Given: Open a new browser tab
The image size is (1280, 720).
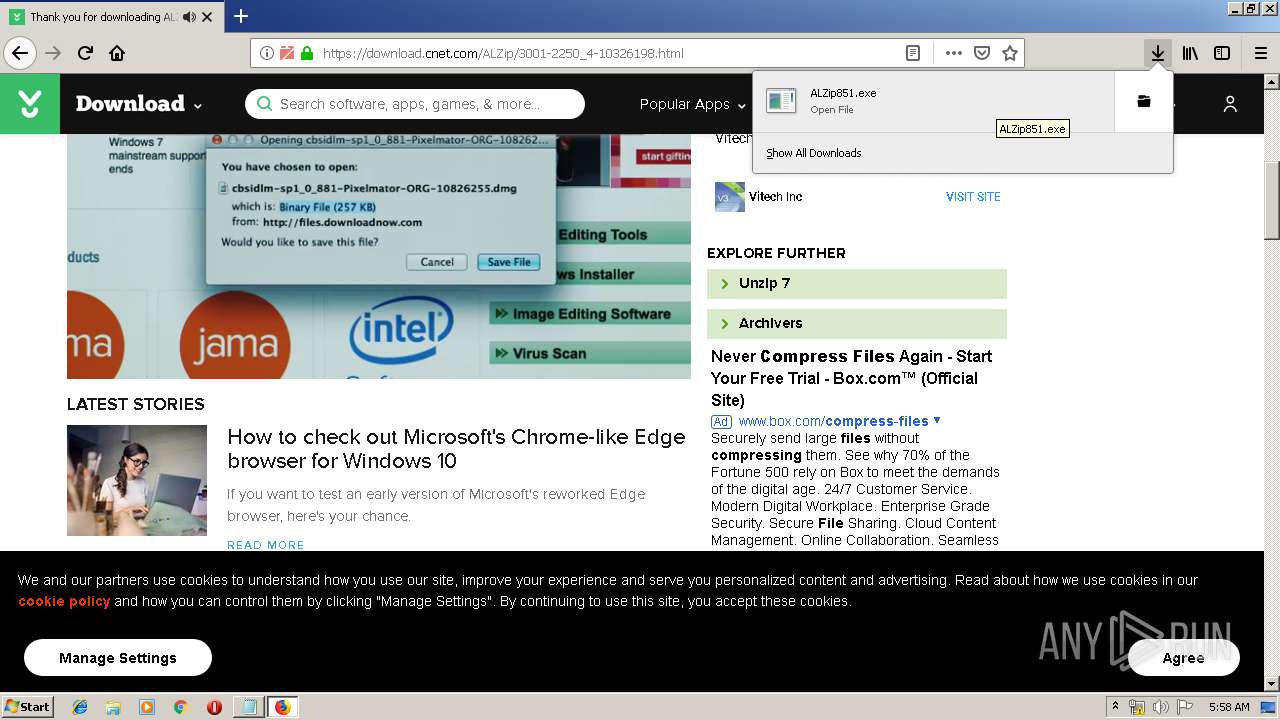Looking at the screenshot, I should pos(241,16).
